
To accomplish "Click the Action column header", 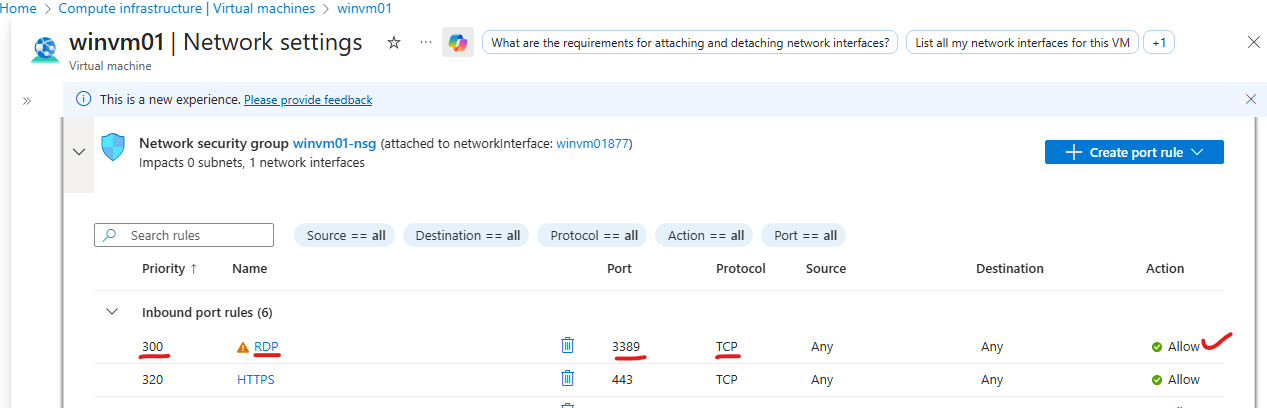I will (1165, 268).
